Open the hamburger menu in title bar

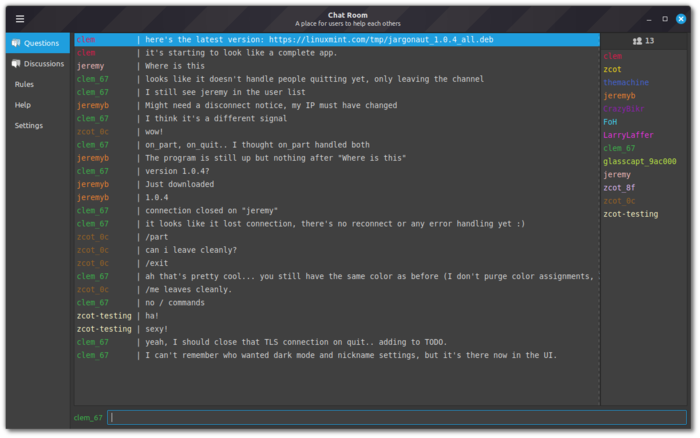click(20, 18)
